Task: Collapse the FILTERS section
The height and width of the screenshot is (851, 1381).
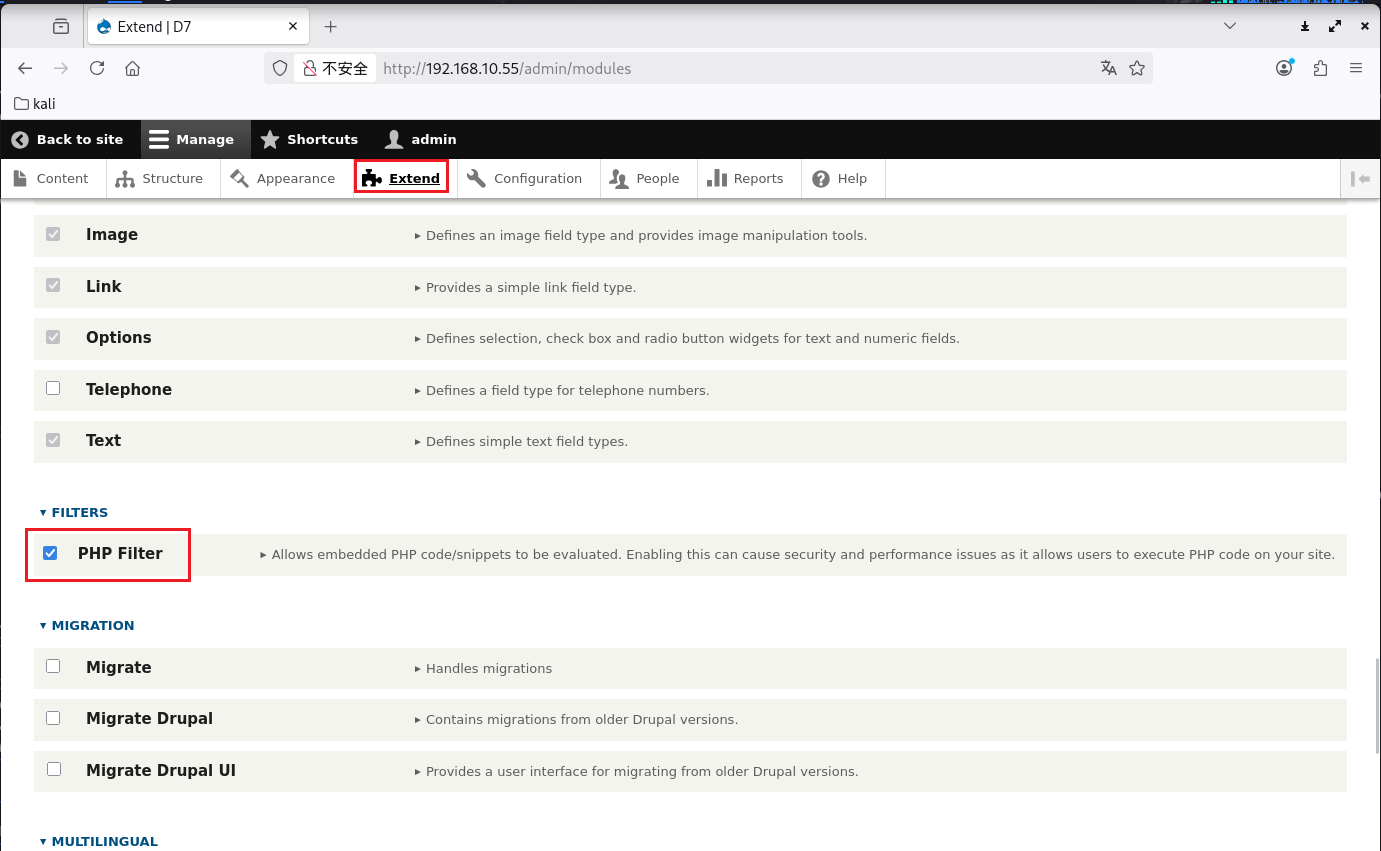Action: point(74,512)
